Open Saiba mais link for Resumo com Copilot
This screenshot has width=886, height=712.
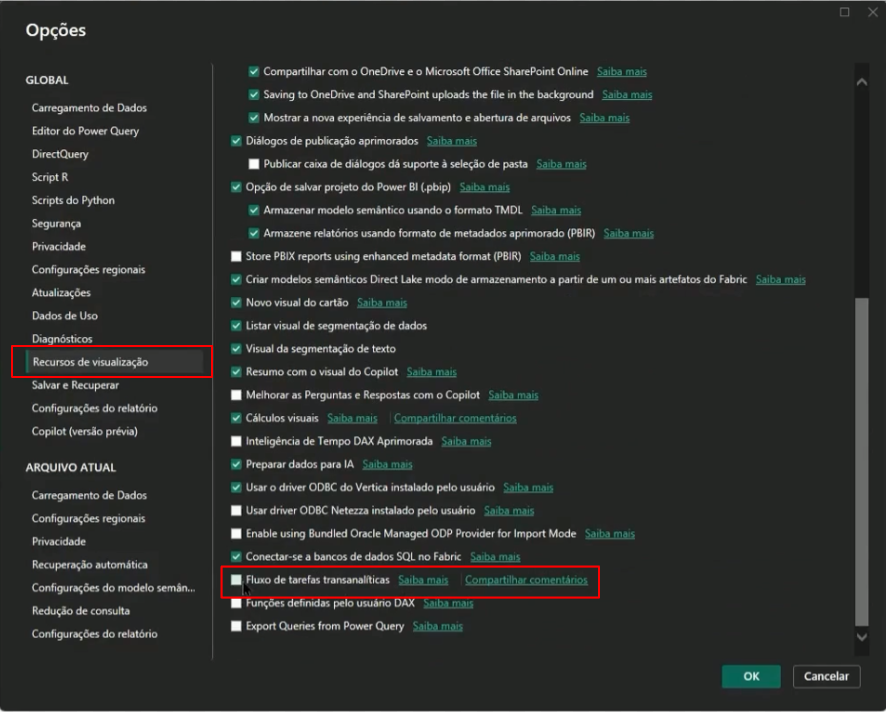(432, 372)
